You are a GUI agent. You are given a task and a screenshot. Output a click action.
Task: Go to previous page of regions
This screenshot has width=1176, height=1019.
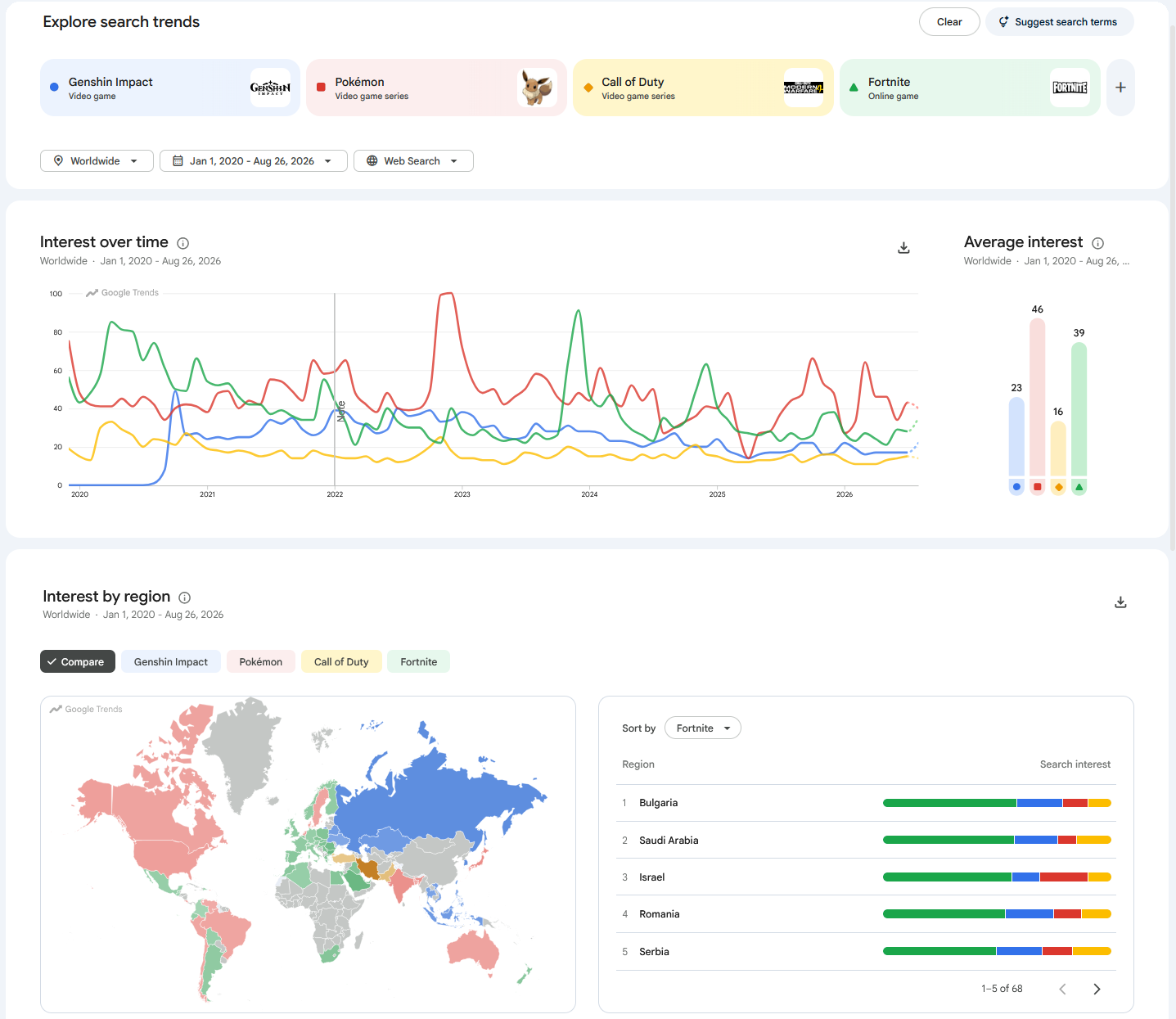[1062, 989]
